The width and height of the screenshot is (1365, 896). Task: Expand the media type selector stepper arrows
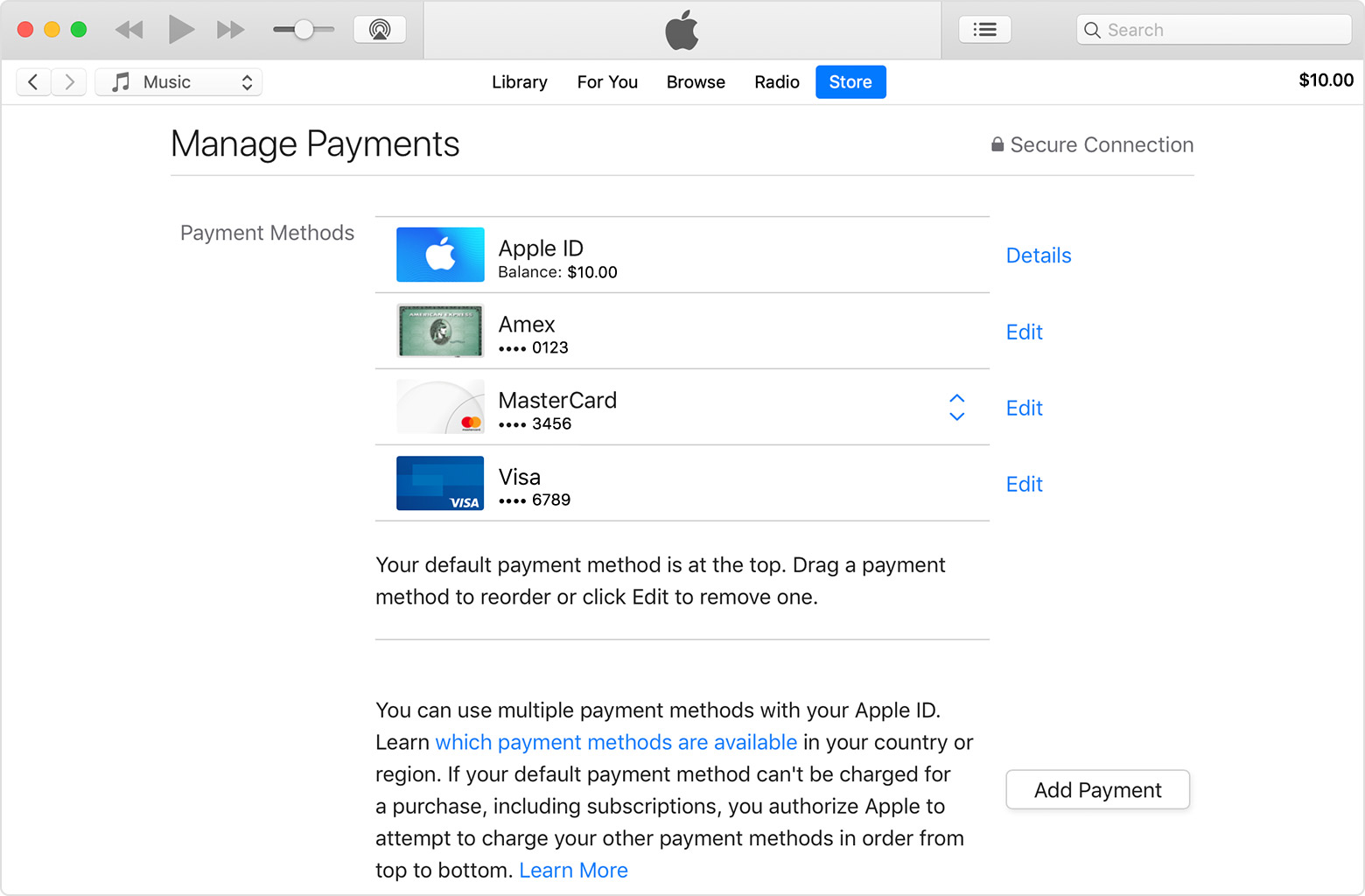tap(247, 81)
